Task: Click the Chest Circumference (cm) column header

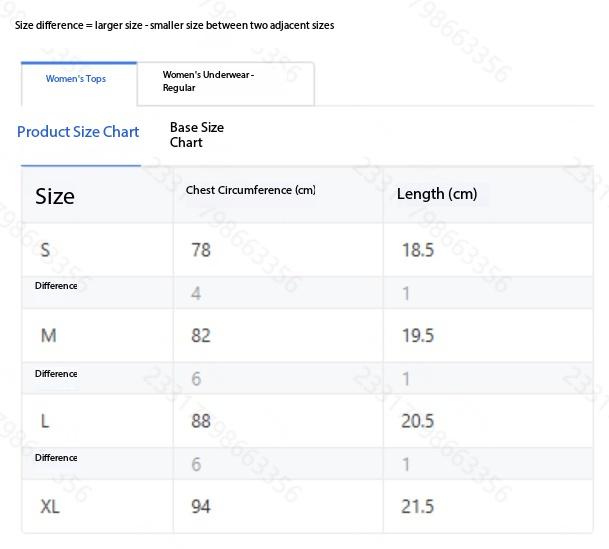Action: pos(250,190)
